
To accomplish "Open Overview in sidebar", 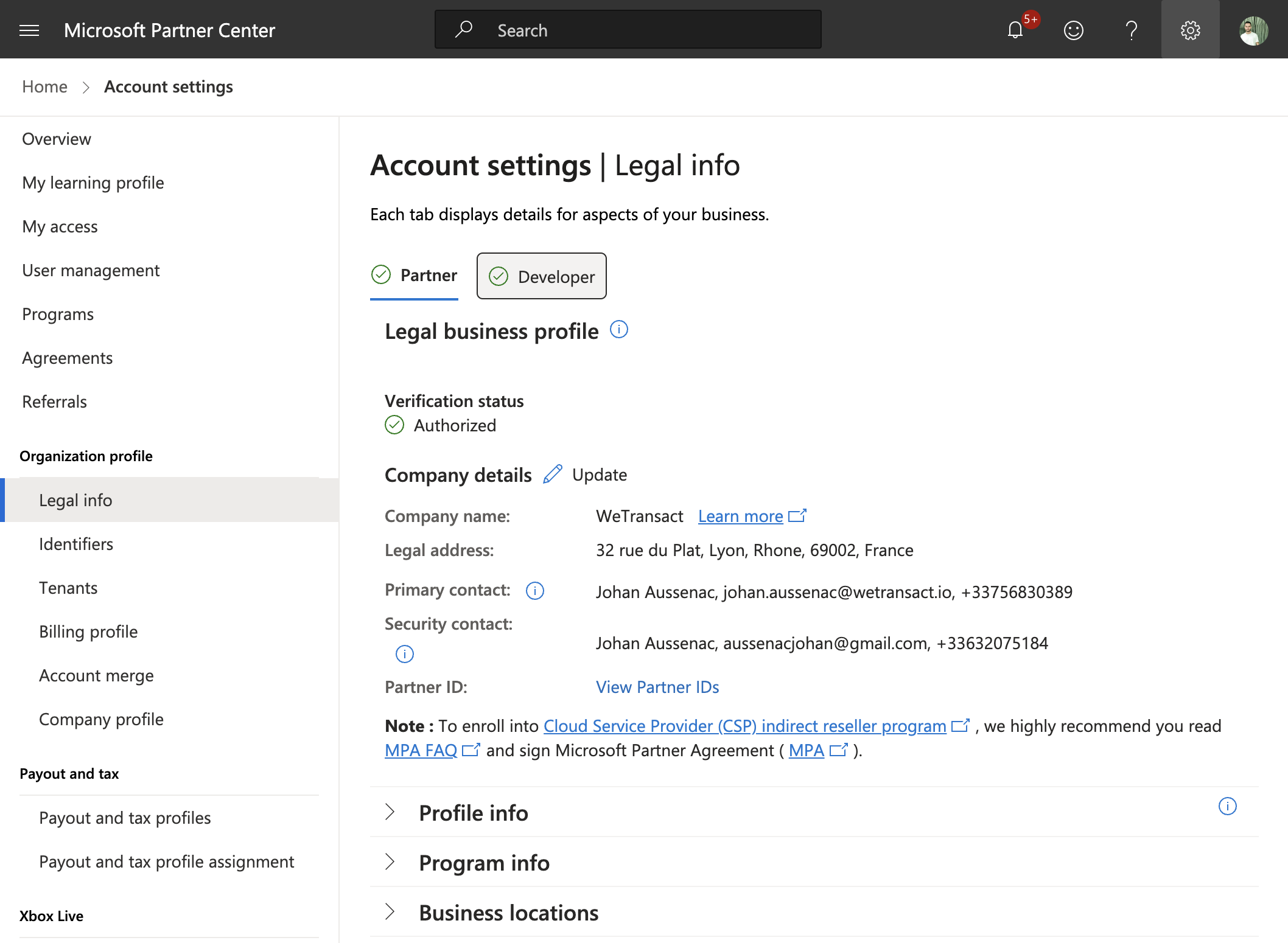I will tap(57, 139).
